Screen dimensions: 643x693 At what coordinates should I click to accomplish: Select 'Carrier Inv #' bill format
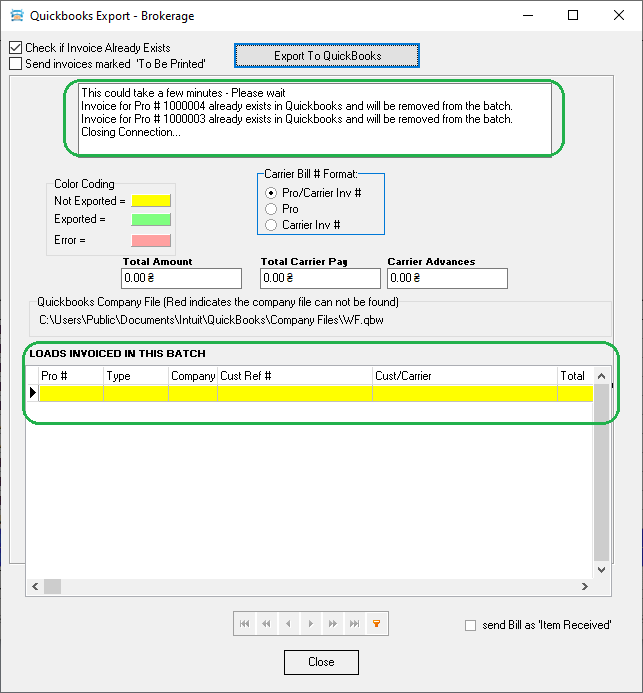click(270, 225)
